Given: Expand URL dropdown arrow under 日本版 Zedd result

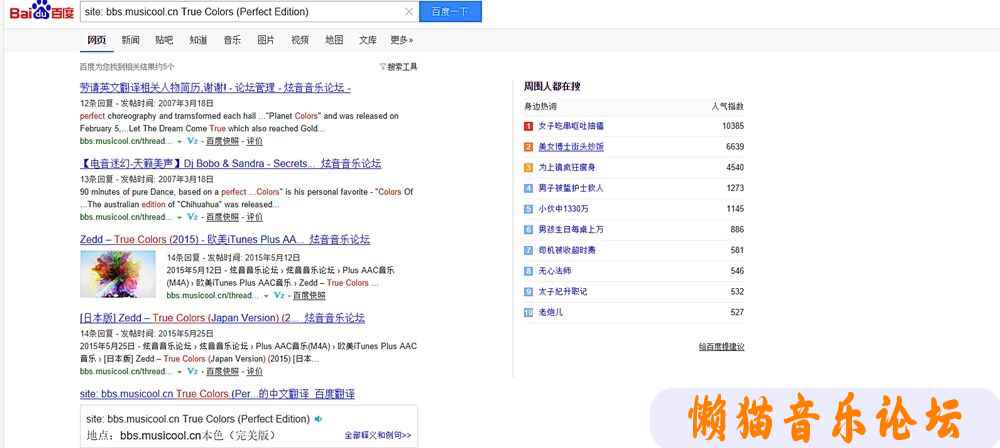Looking at the screenshot, I should coord(179,371).
